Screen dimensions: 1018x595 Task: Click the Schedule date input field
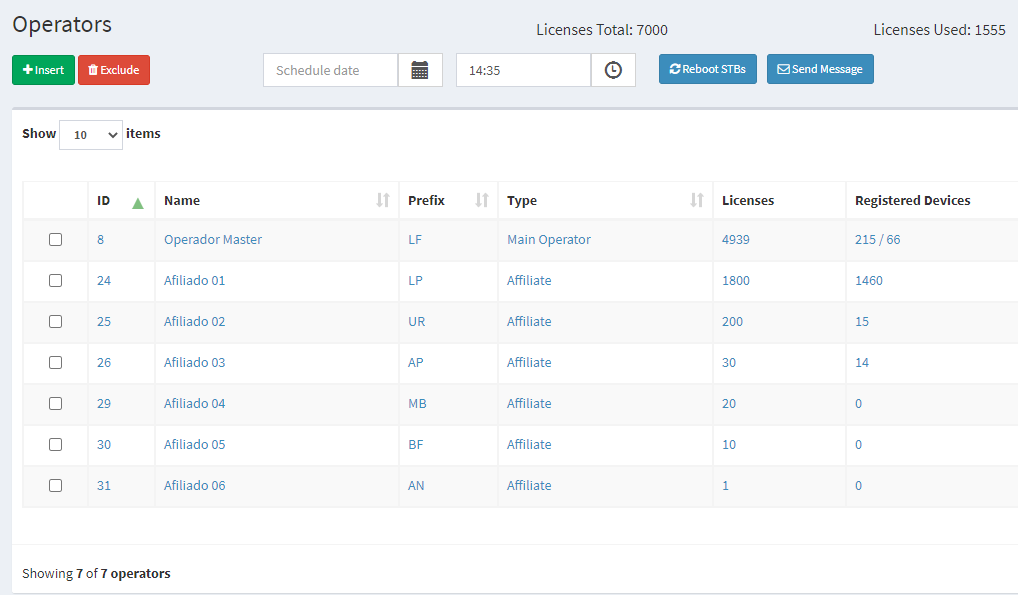(330, 70)
